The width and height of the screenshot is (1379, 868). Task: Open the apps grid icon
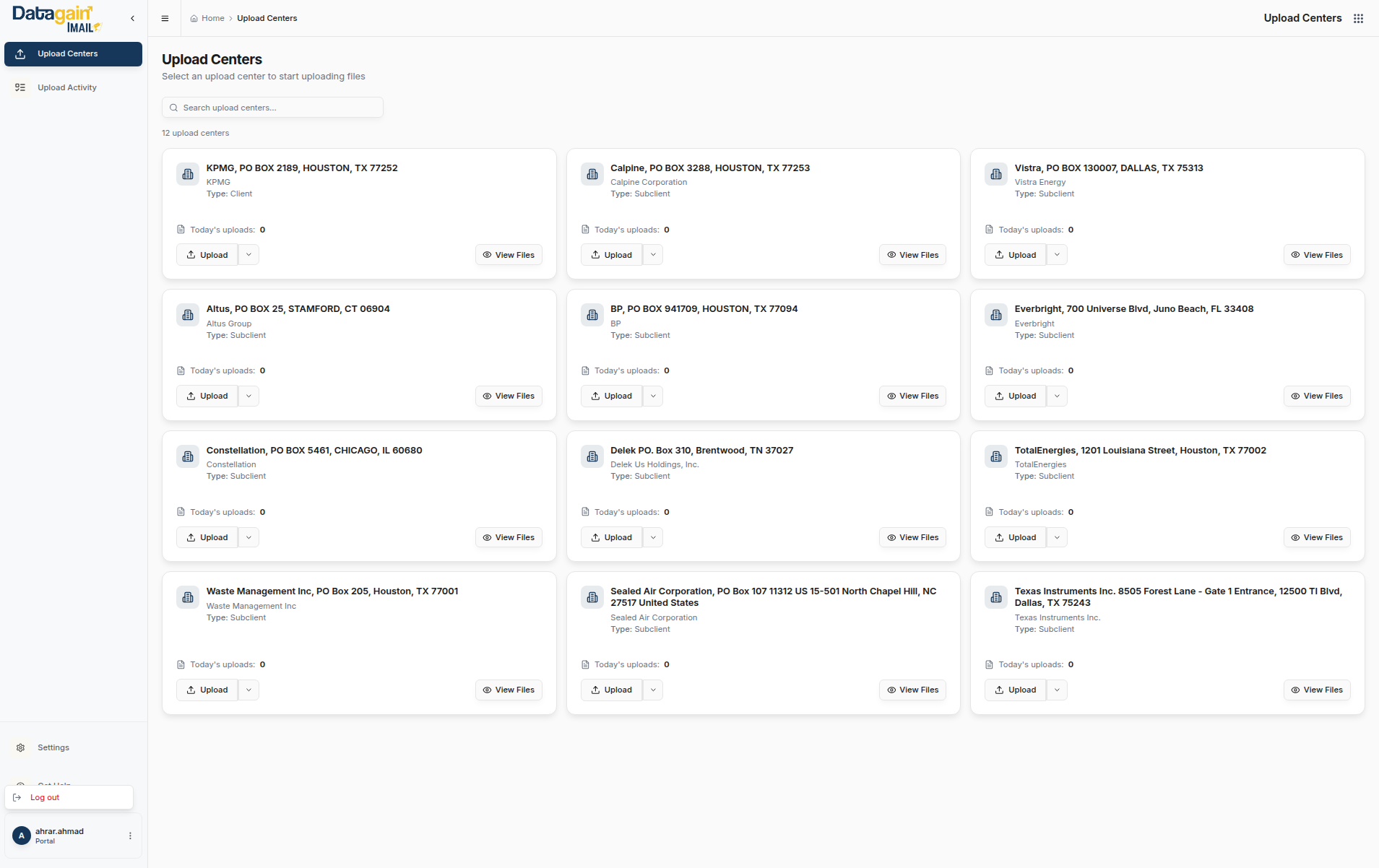click(x=1358, y=19)
